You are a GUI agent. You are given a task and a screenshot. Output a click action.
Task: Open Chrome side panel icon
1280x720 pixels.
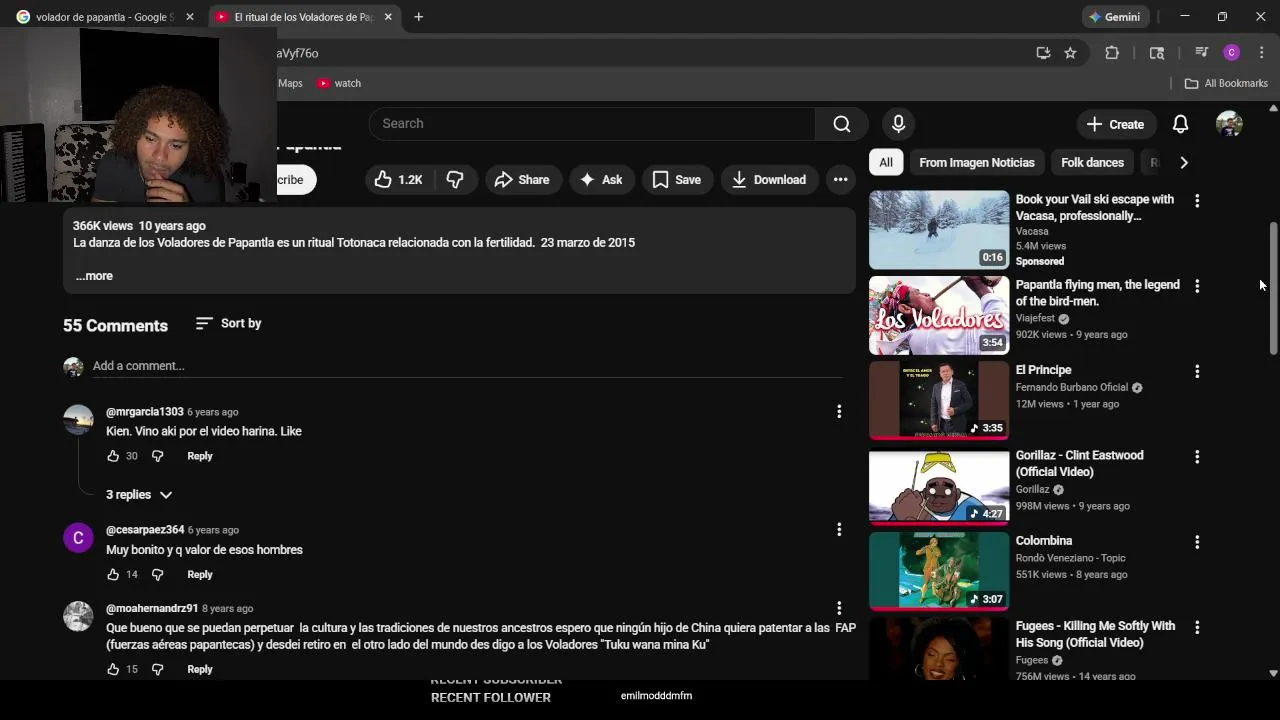[x=1157, y=53]
